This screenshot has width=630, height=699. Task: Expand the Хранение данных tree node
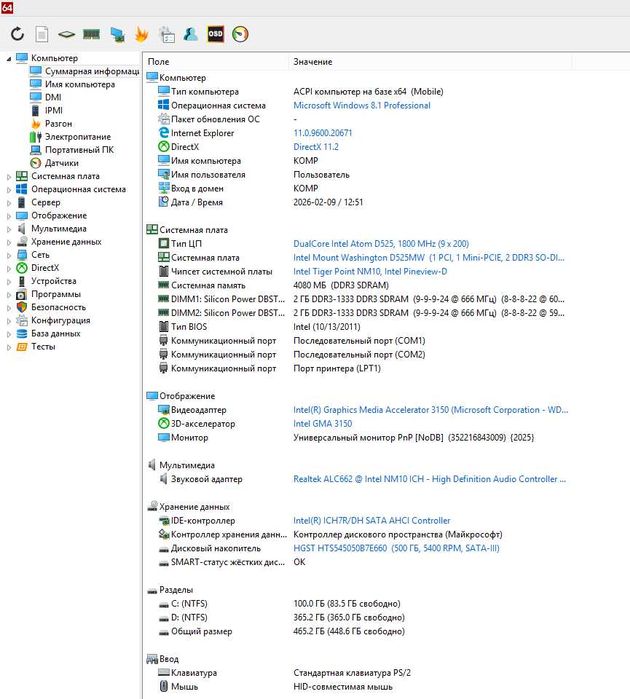pos(8,242)
